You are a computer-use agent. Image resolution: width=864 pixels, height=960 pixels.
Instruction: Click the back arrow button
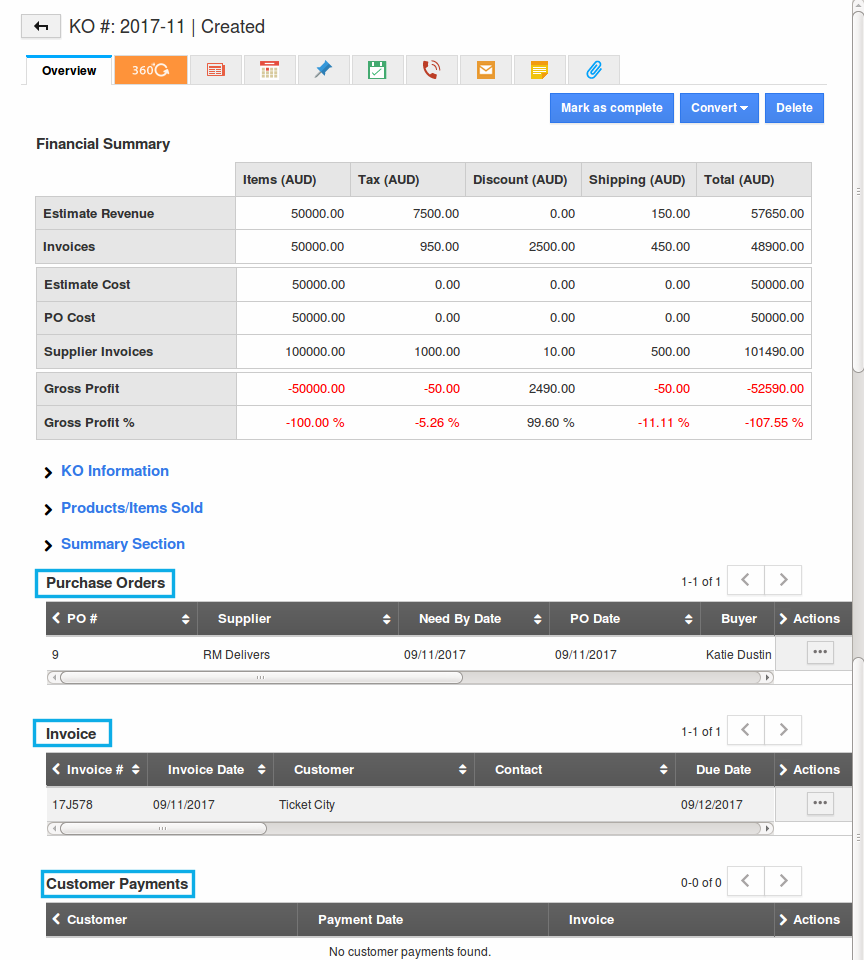pyautogui.click(x=40, y=27)
